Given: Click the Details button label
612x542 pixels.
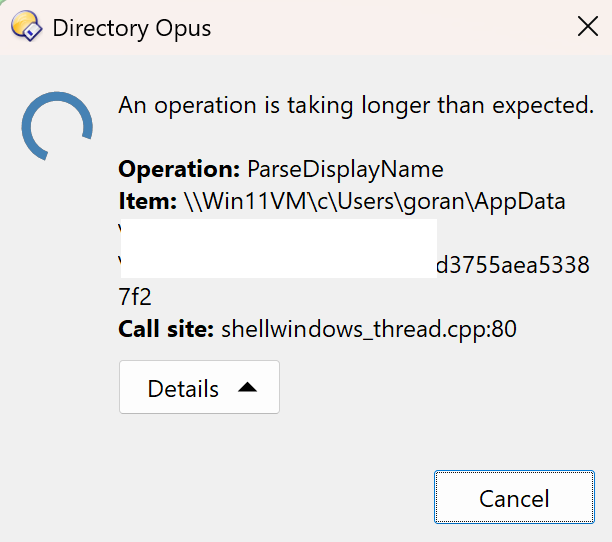Looking at the screenshot, I should [183, 389].
